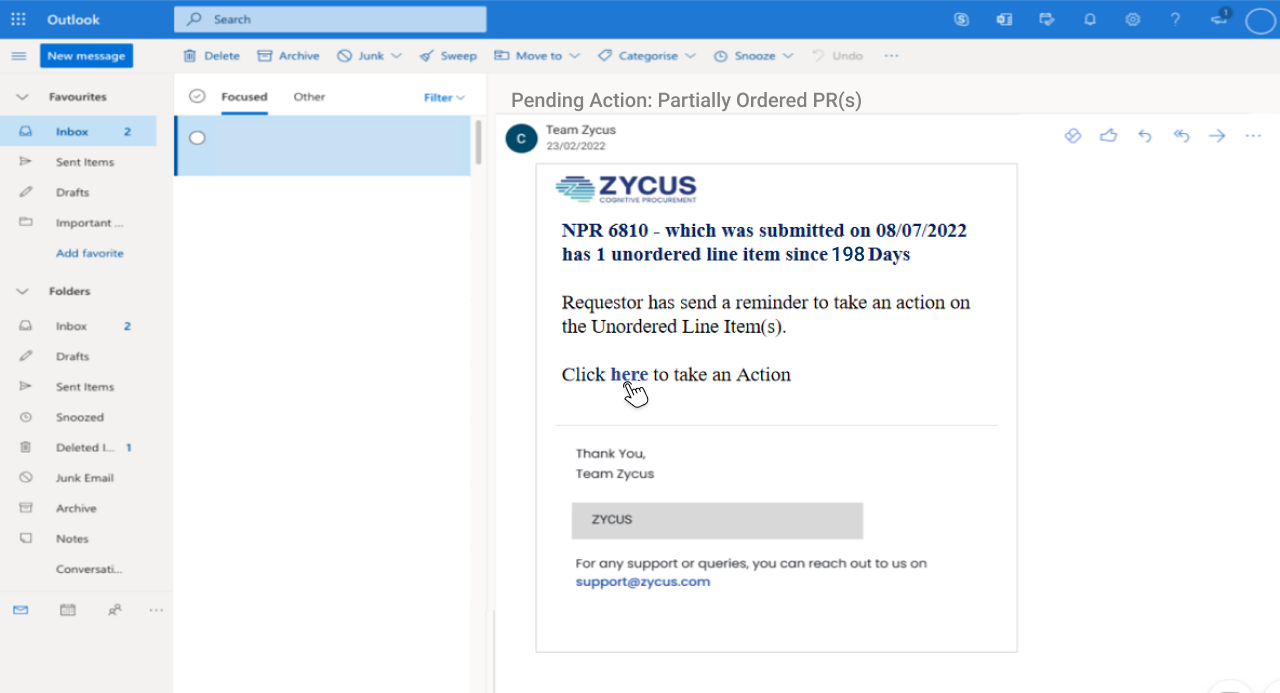Open the Filter dropdown
This screenshot has height=693, width=1280.
pos(444,97)
